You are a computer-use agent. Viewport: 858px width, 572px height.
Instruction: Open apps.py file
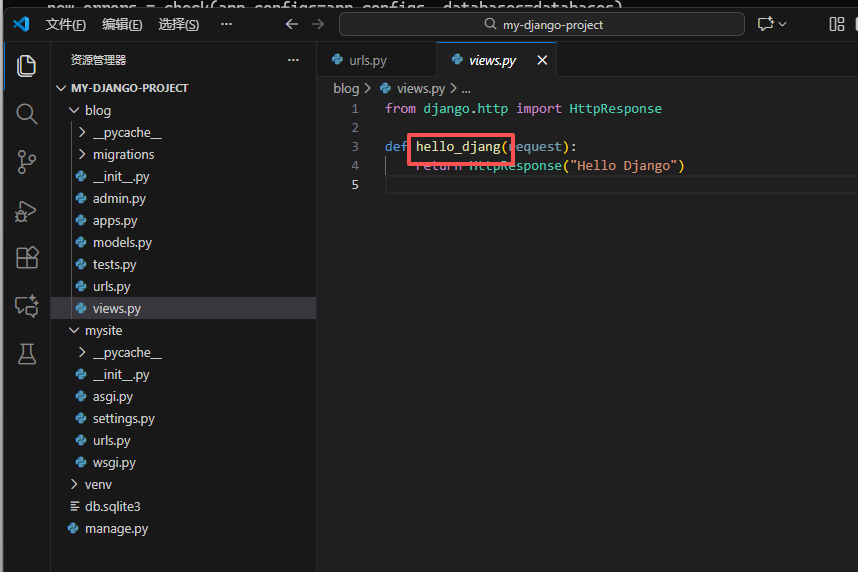tap(183, 221)
